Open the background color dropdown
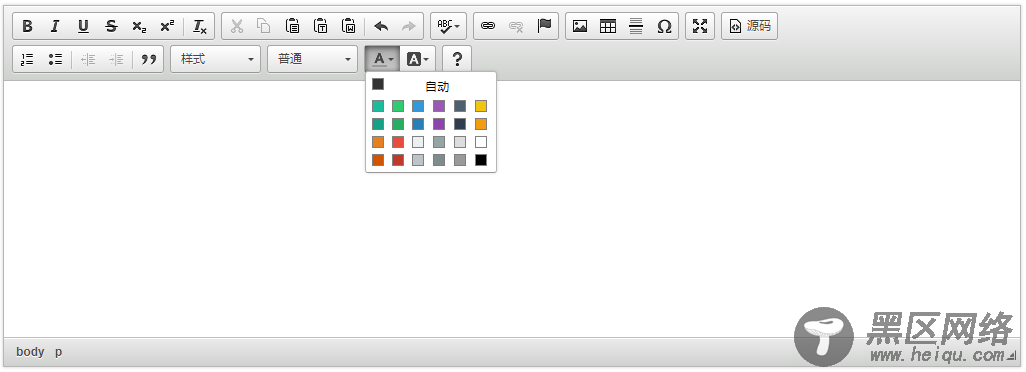Viewport: 1026px width, 372px height. click(x=417, y=59)
